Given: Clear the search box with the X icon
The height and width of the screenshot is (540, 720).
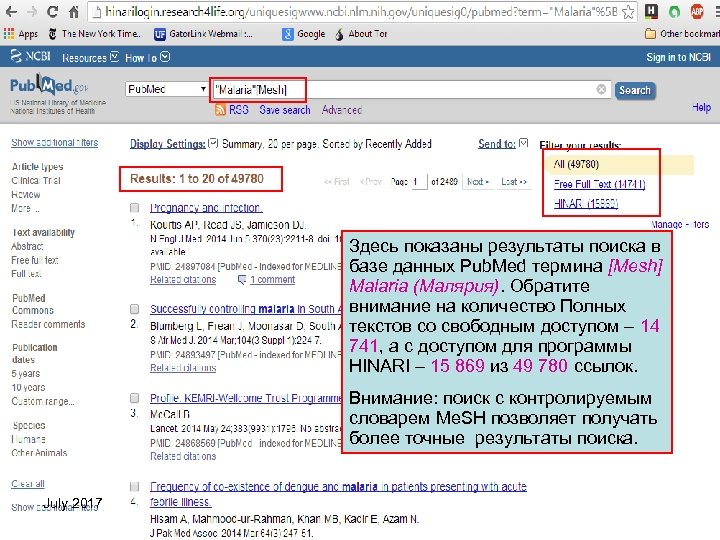Looking at the screenshot, I should click(x=601, y=90).
